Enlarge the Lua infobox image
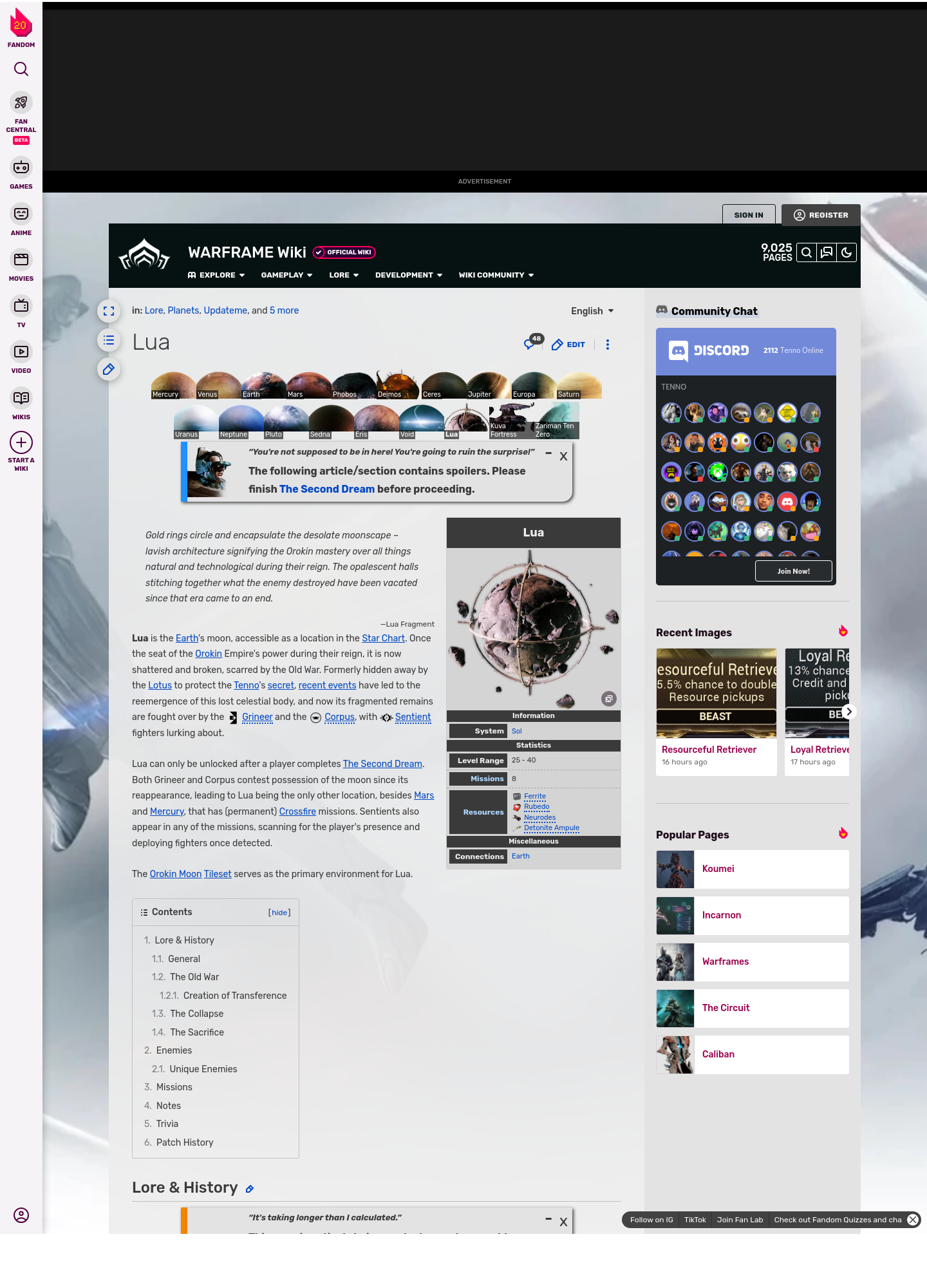 point(608,699)
